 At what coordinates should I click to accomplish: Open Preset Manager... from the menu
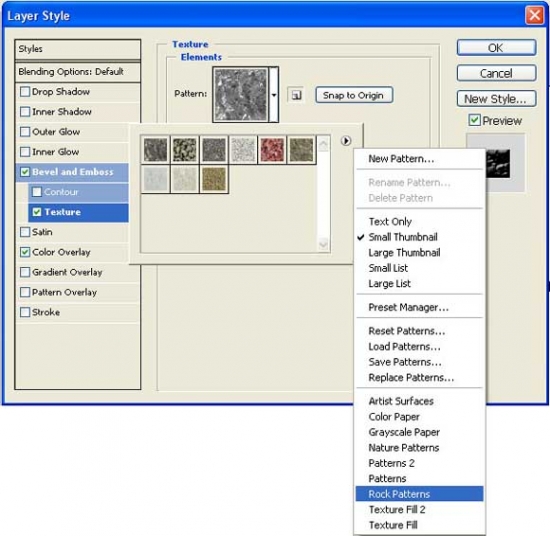[x=420, y=307]
